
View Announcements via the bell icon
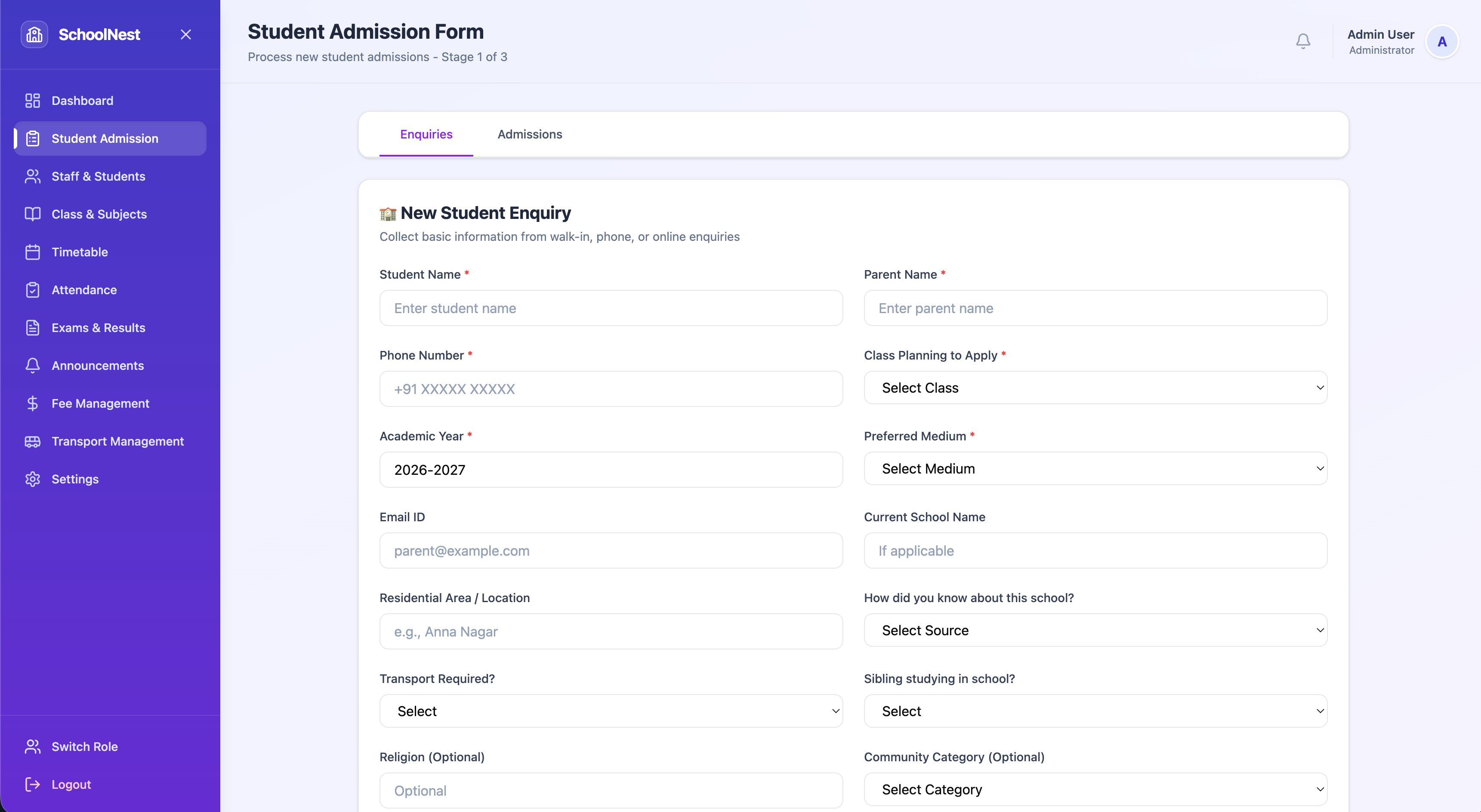click(33, 366)
